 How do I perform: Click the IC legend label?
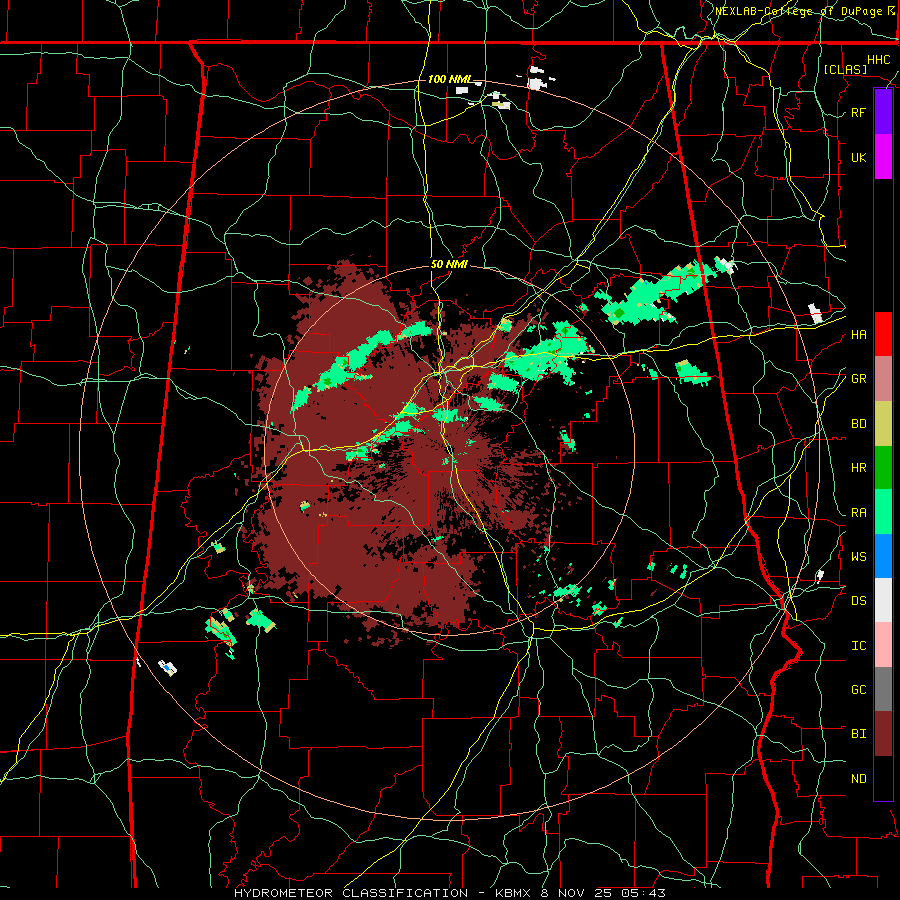858,646
